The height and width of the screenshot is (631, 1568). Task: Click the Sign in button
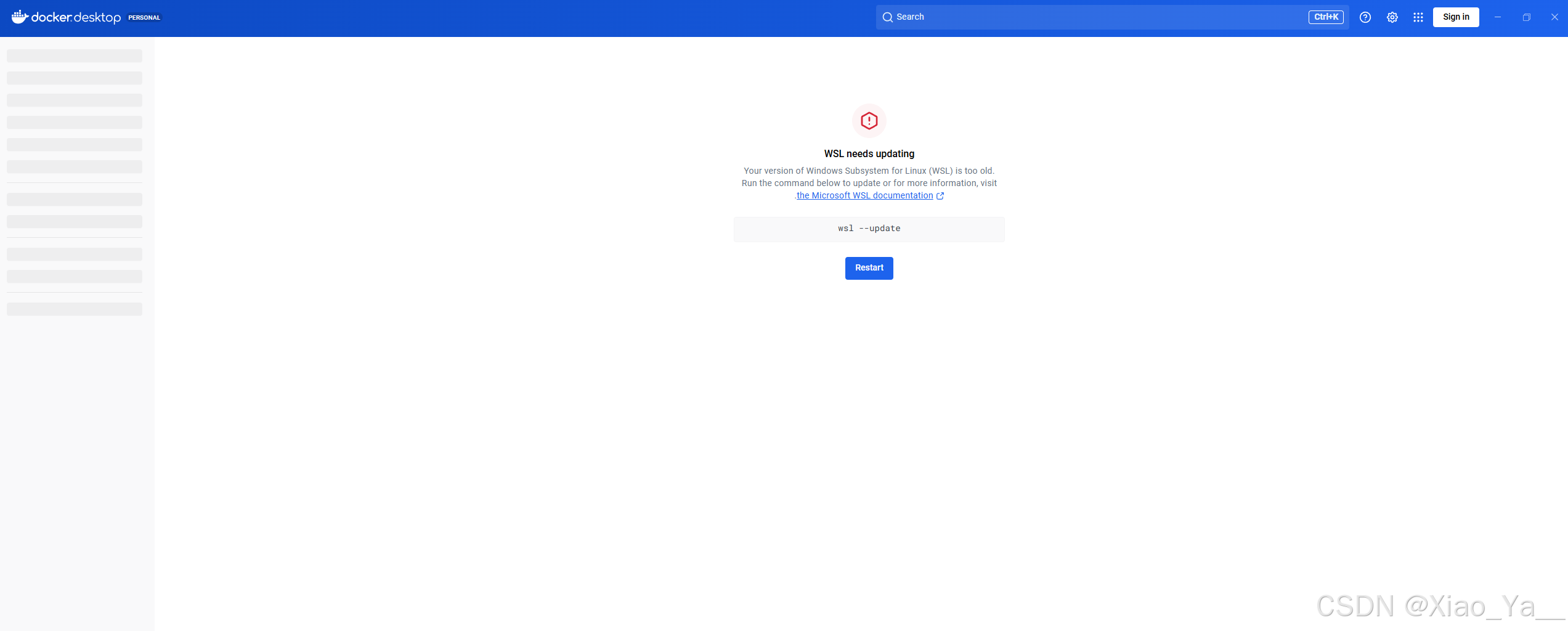pos(1456,17)
